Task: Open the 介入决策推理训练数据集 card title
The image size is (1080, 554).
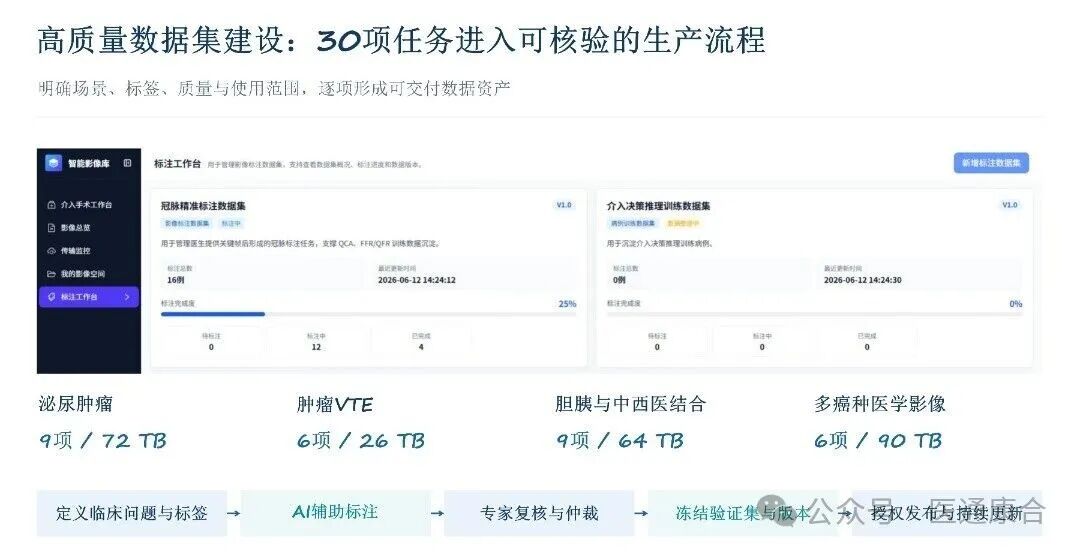Action: [x=658, y=206]
